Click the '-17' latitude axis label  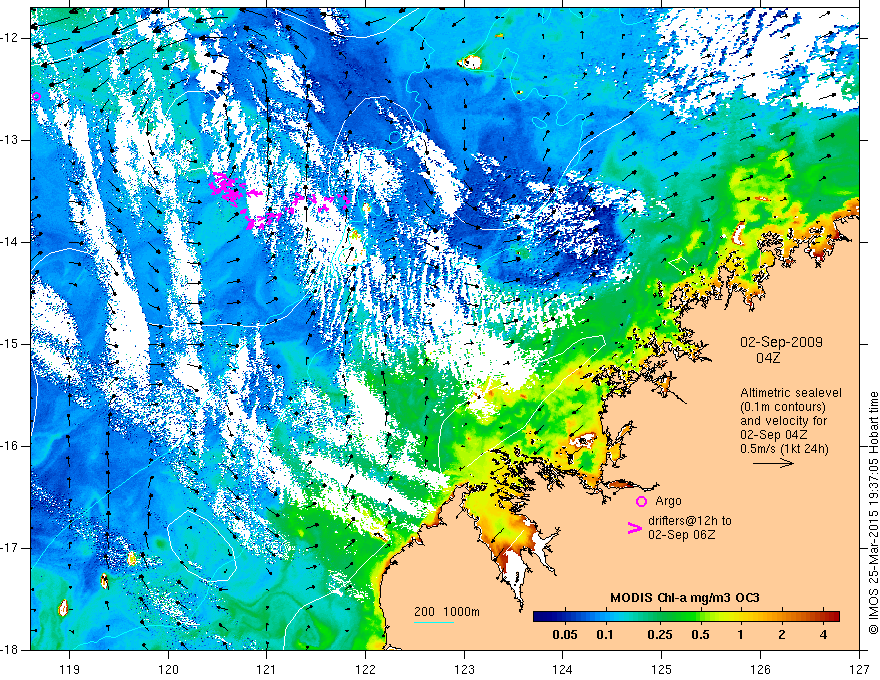coord(11,548)
